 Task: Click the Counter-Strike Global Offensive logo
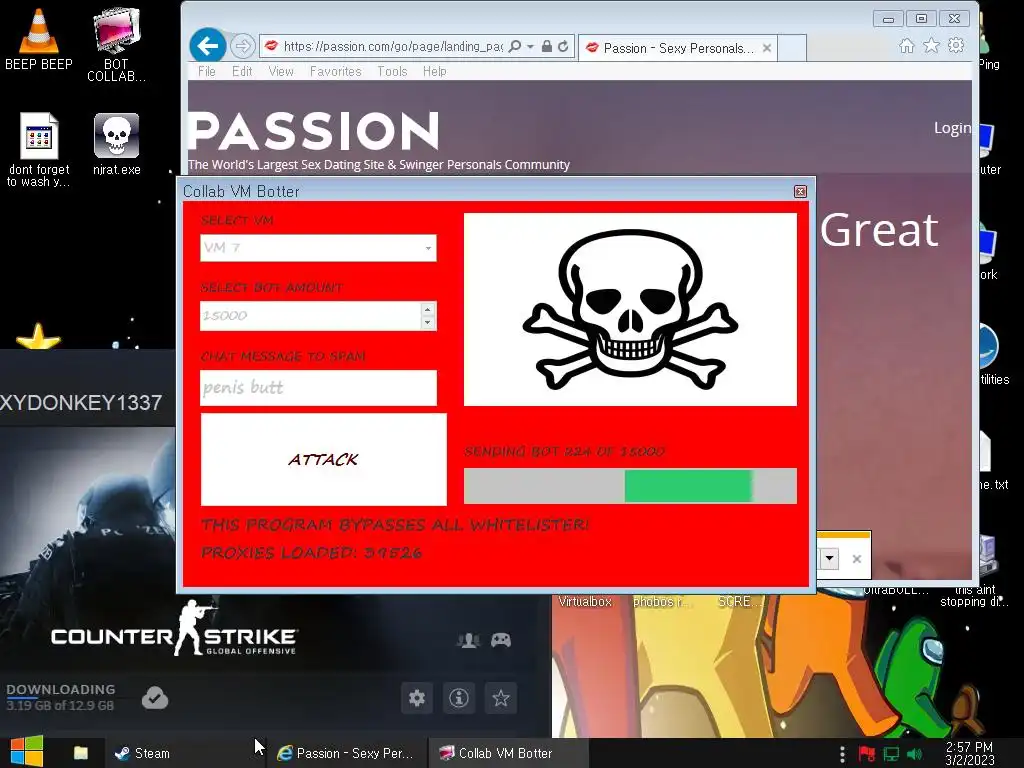(174, 628)
